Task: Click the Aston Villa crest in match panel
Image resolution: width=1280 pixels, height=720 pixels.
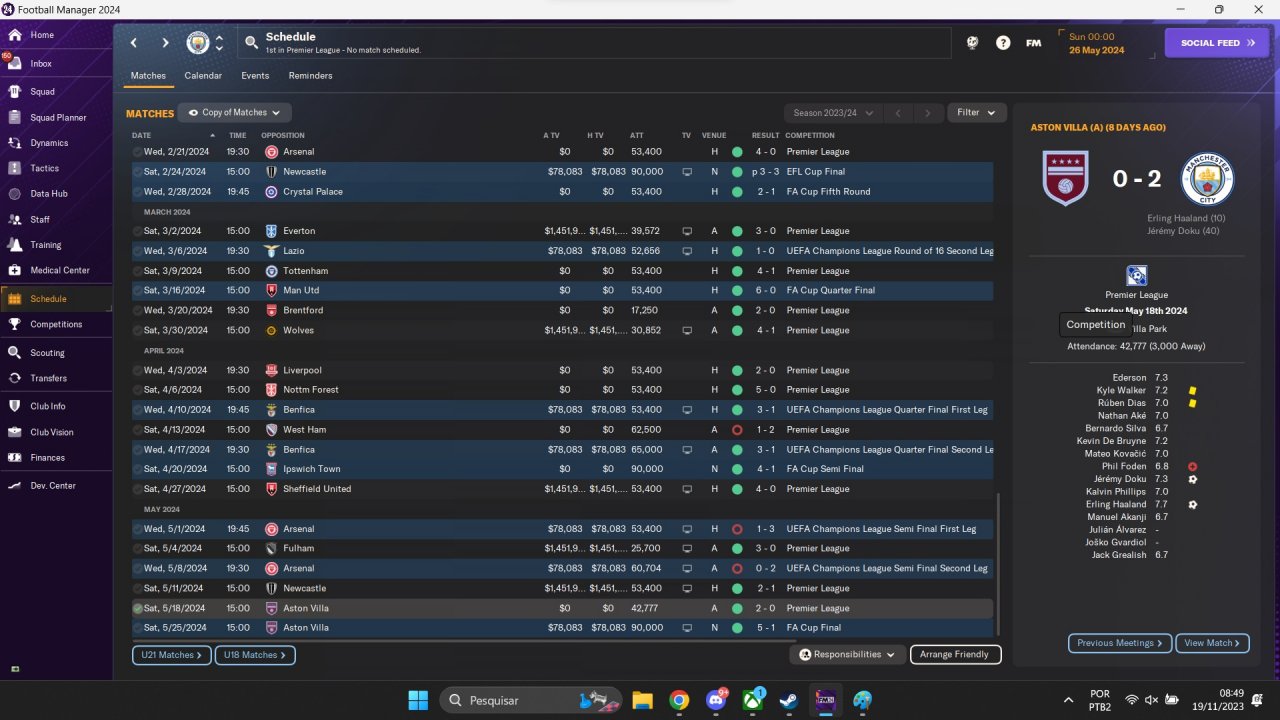Action: tap(1065, 179)
